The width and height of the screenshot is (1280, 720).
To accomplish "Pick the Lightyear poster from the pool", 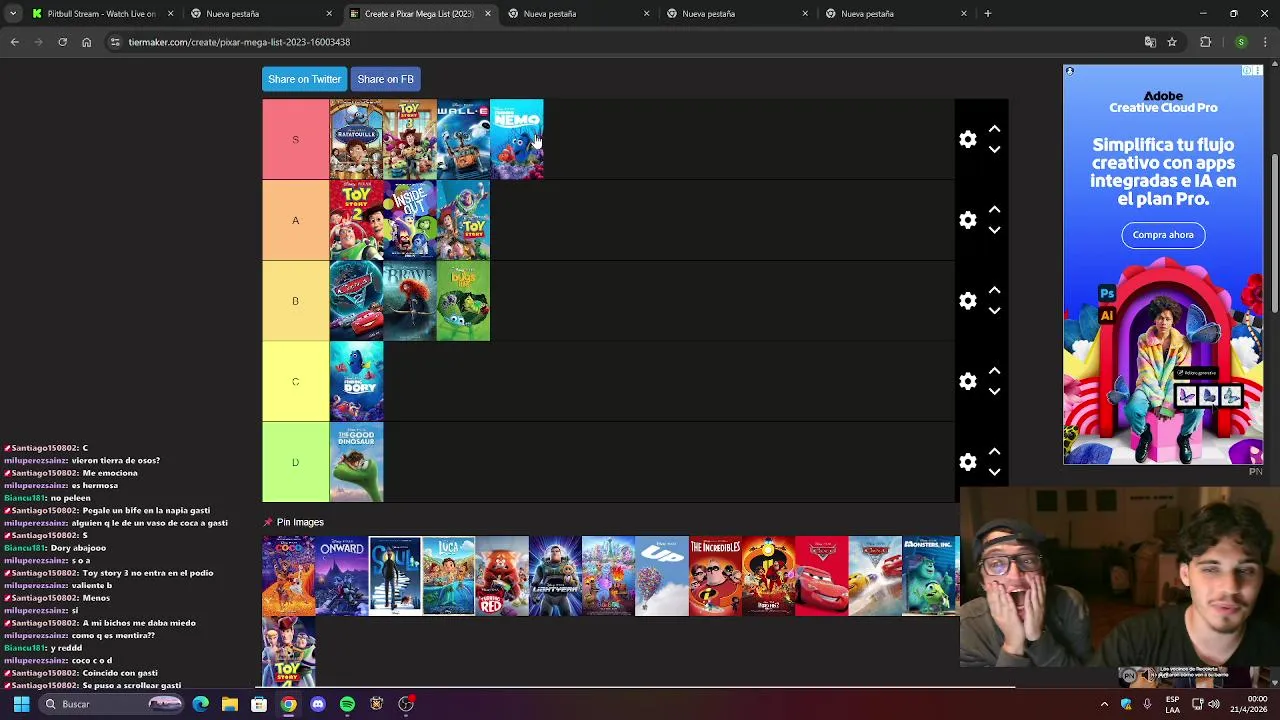I will click(x=555, y=576).
